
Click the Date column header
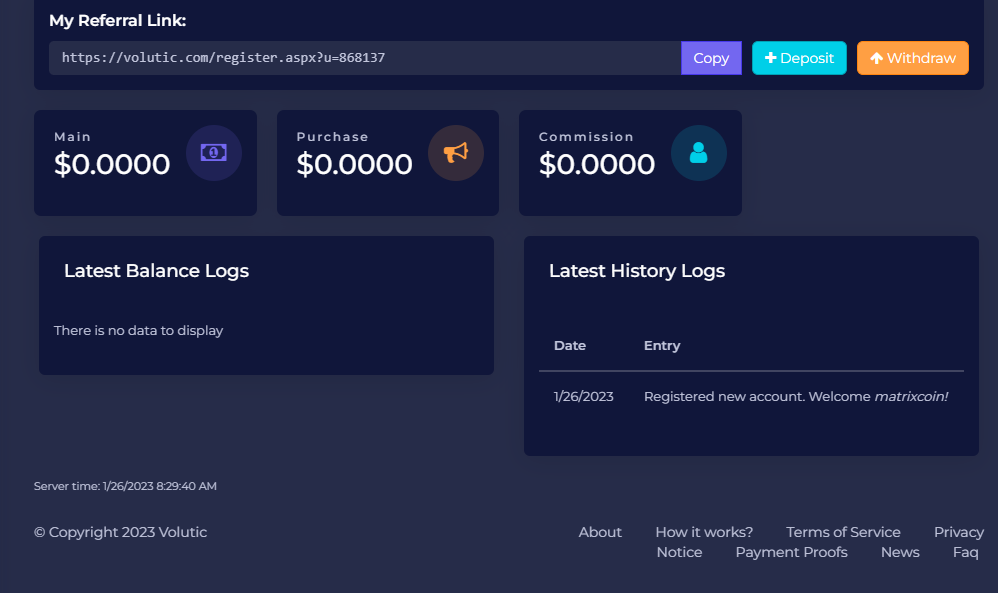(x=570, y=345)
